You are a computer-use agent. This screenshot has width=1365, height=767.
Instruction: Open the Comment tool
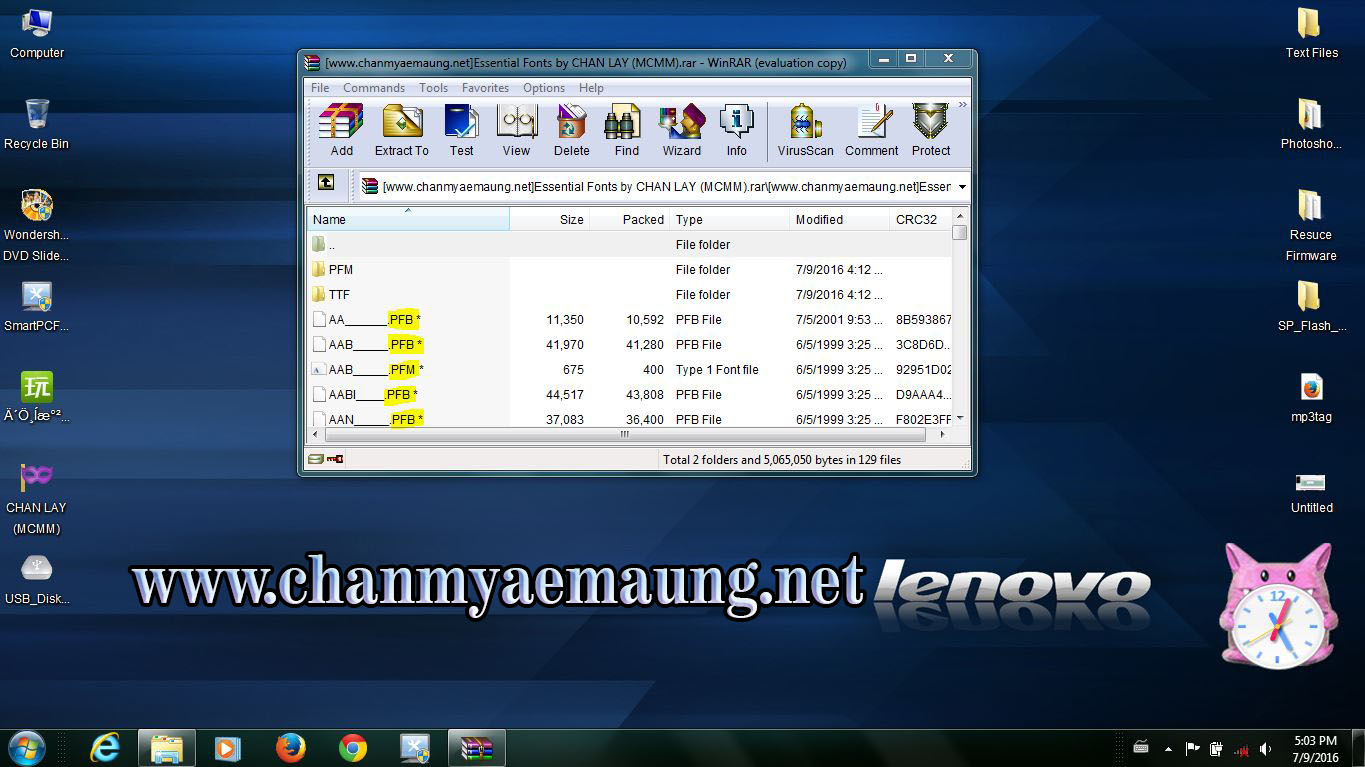(x=871, y=130)
